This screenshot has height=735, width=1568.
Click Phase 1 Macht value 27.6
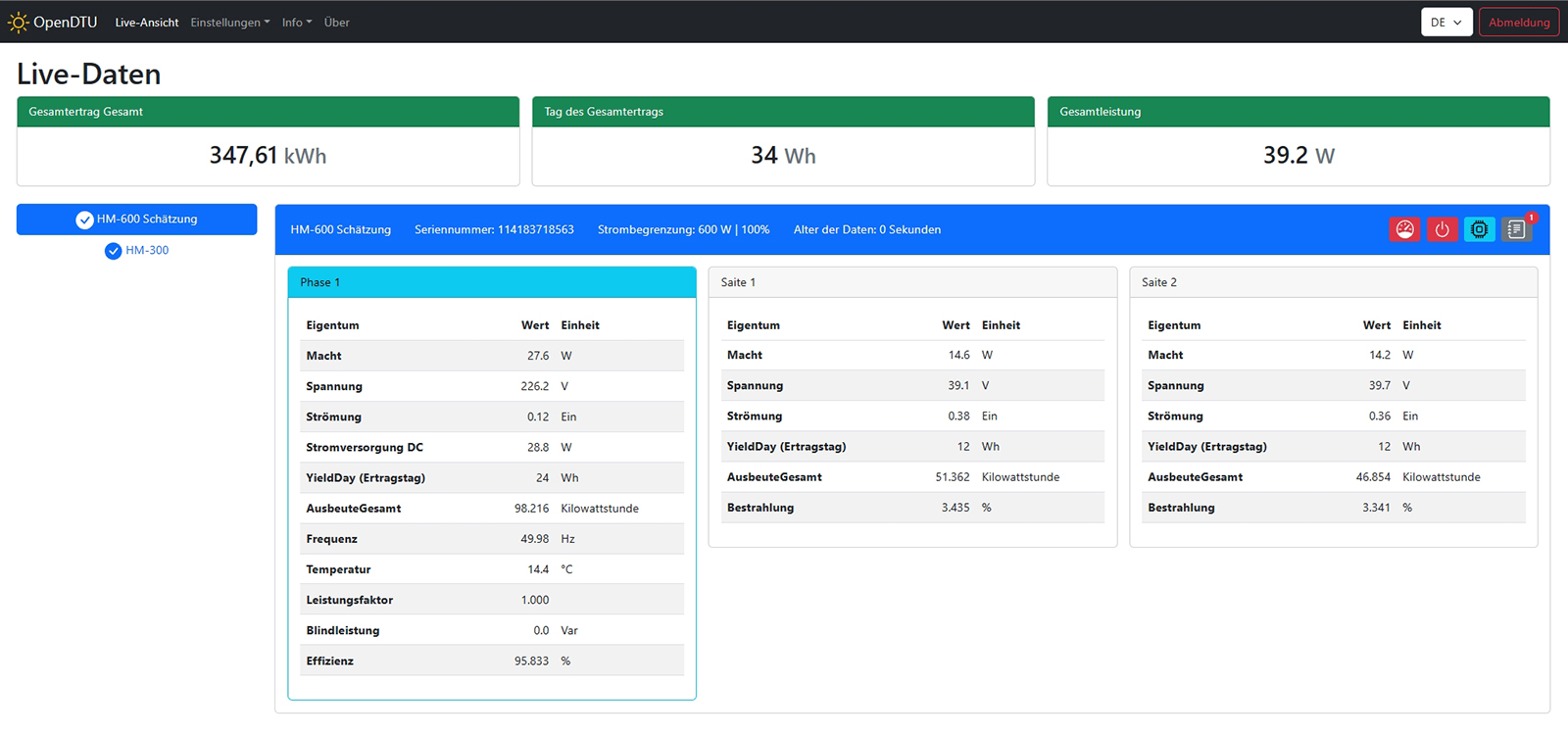pyautogui.click(x=538, y=356)
